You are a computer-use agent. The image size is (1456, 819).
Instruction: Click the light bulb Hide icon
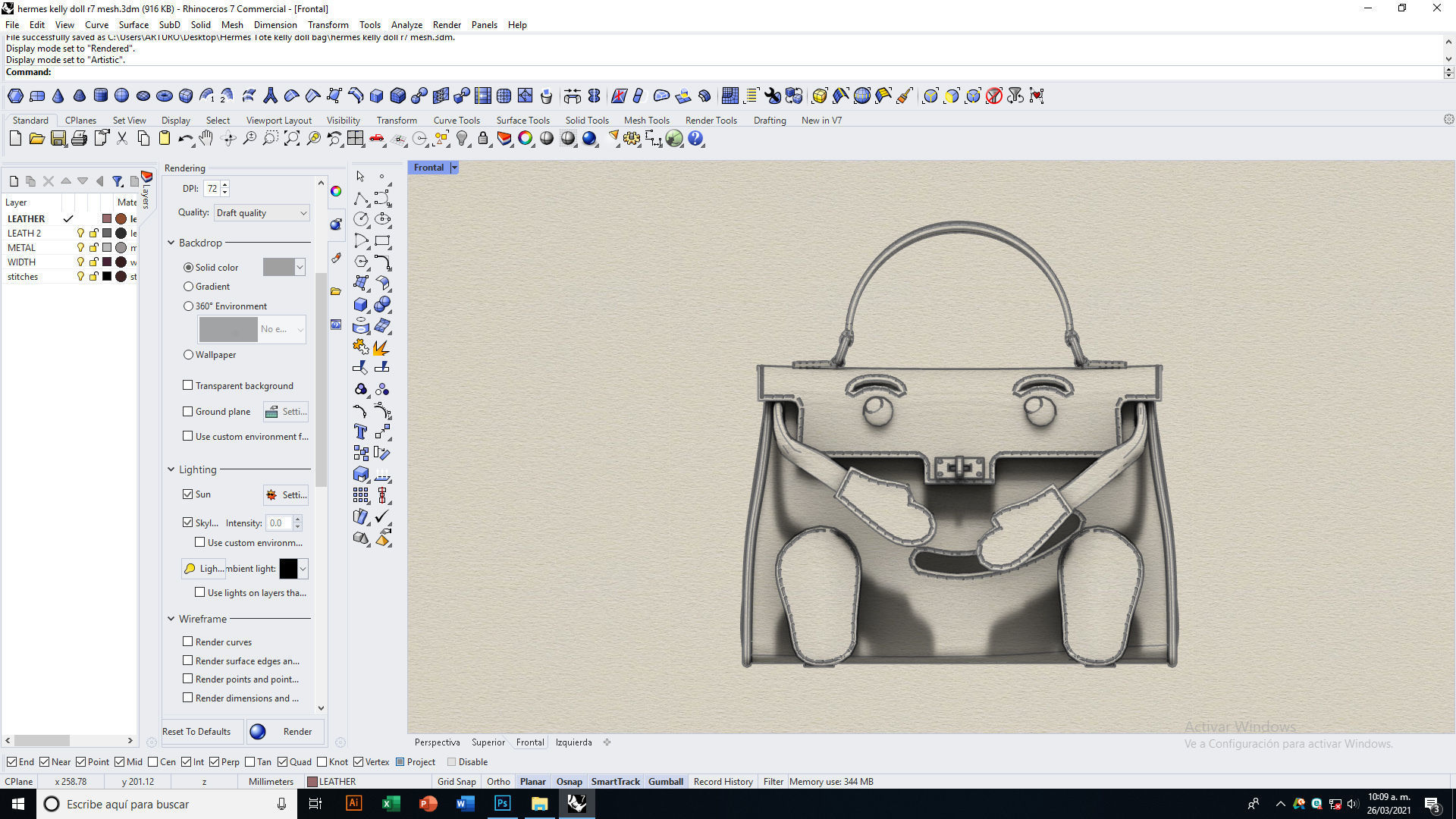[462, 138]
